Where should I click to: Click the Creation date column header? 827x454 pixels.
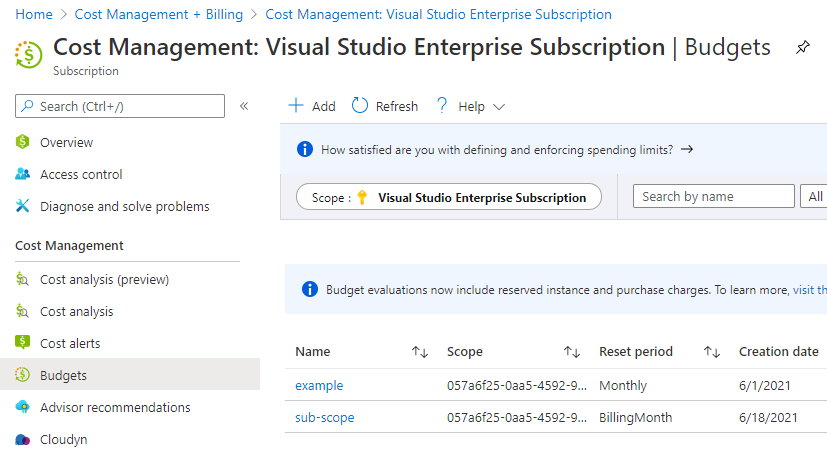778,352
